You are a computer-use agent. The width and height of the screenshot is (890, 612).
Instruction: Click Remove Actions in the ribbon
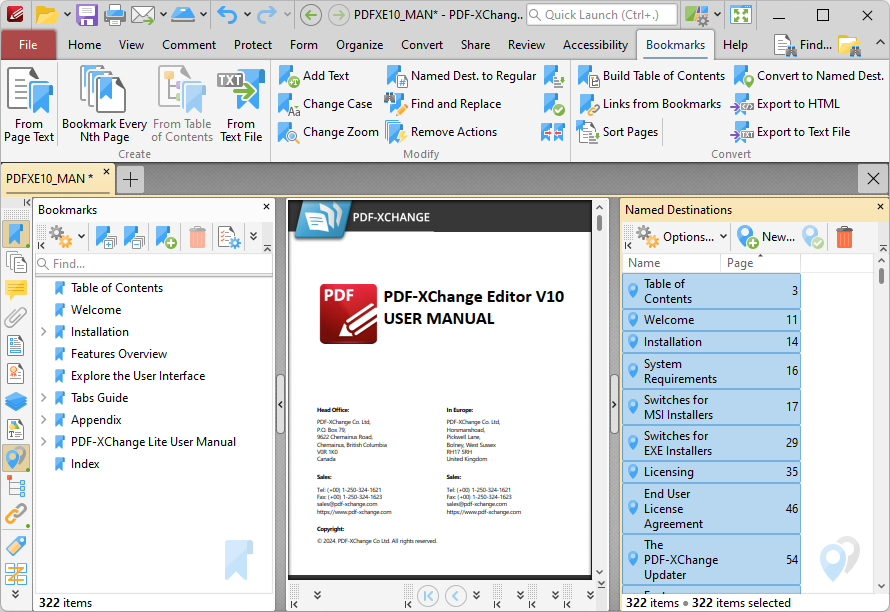[x=442, y=132]
